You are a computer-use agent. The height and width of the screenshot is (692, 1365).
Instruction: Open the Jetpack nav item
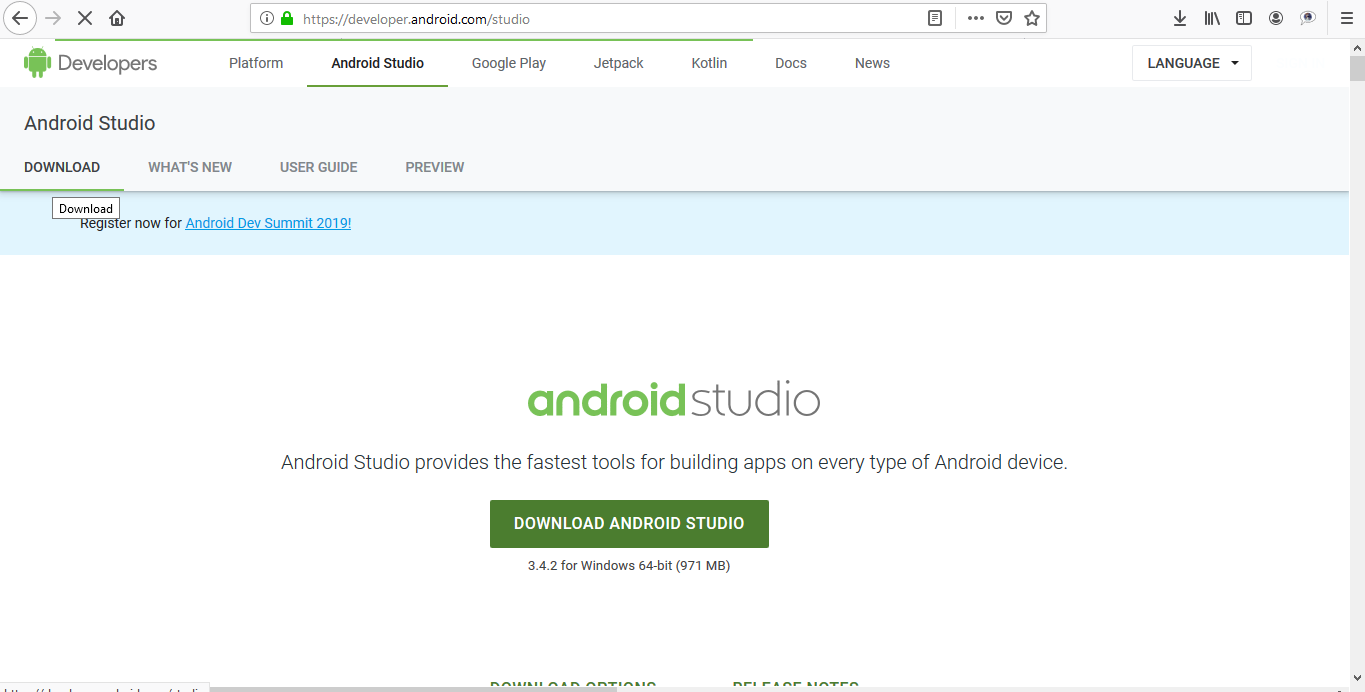(x=619, y=63)
